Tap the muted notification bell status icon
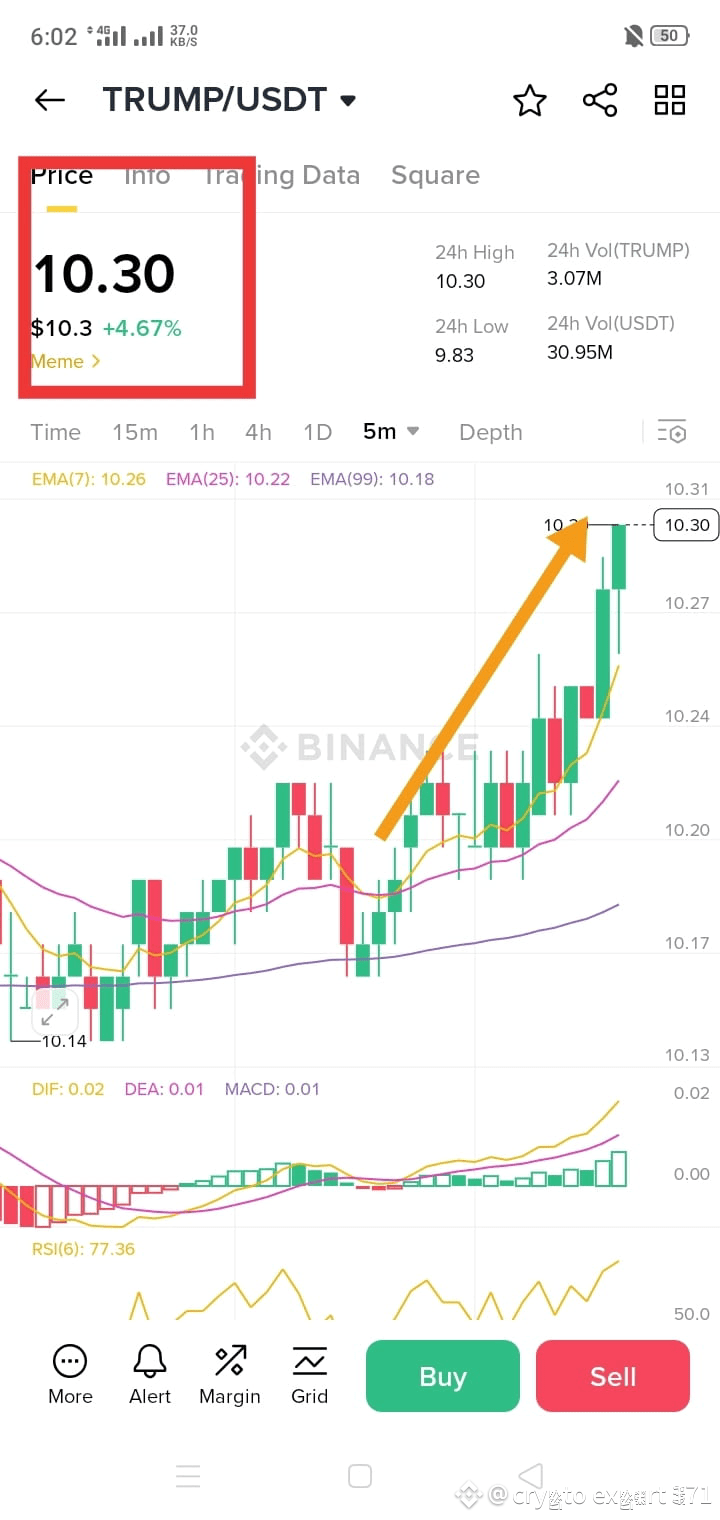The image size is (720, 1520). click(x=634, y=37)
